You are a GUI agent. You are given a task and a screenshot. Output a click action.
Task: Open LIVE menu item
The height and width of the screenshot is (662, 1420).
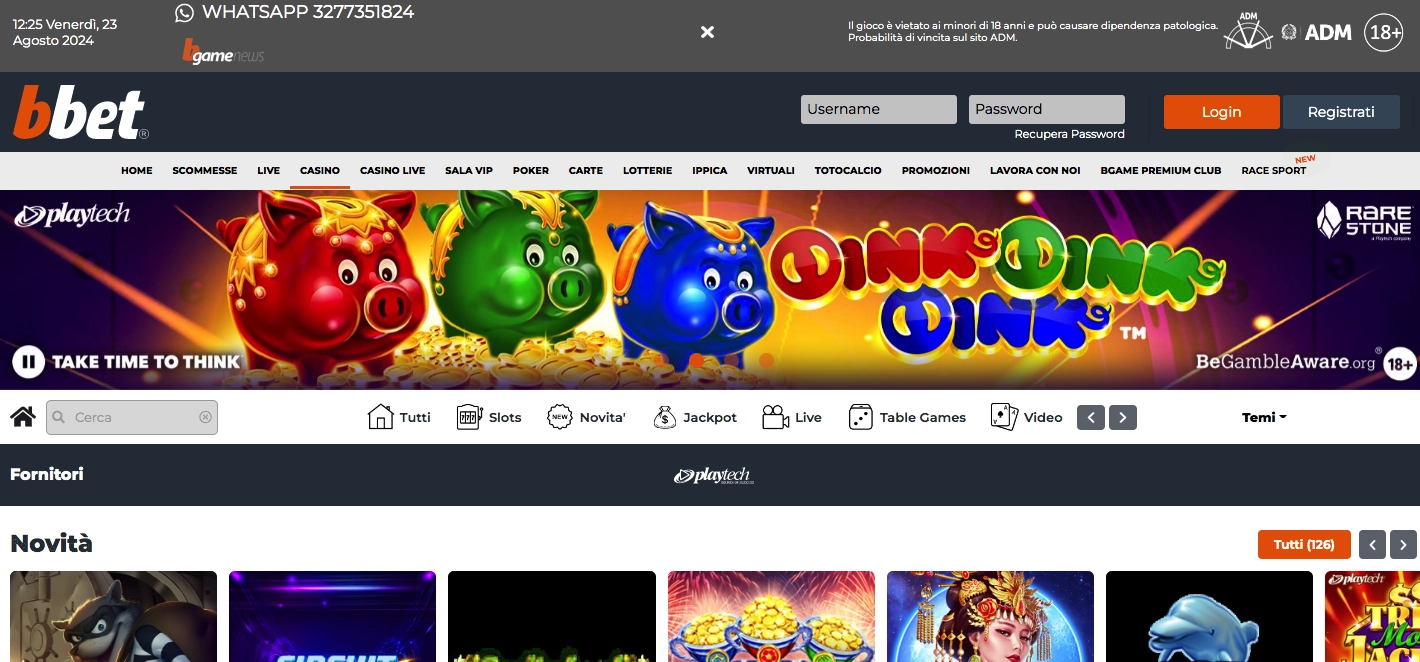pos(268,171)
